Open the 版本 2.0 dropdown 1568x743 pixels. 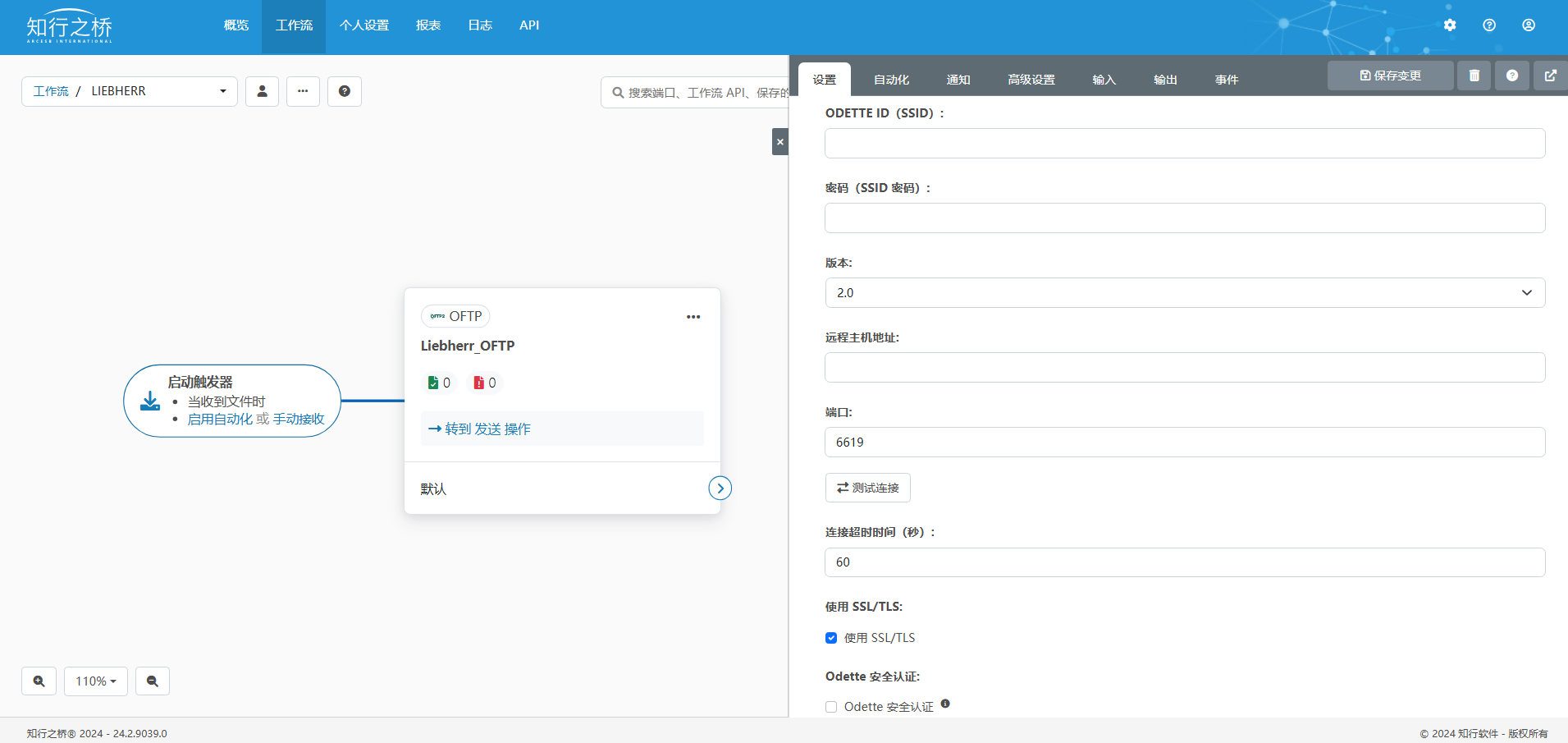point(1185,293)
